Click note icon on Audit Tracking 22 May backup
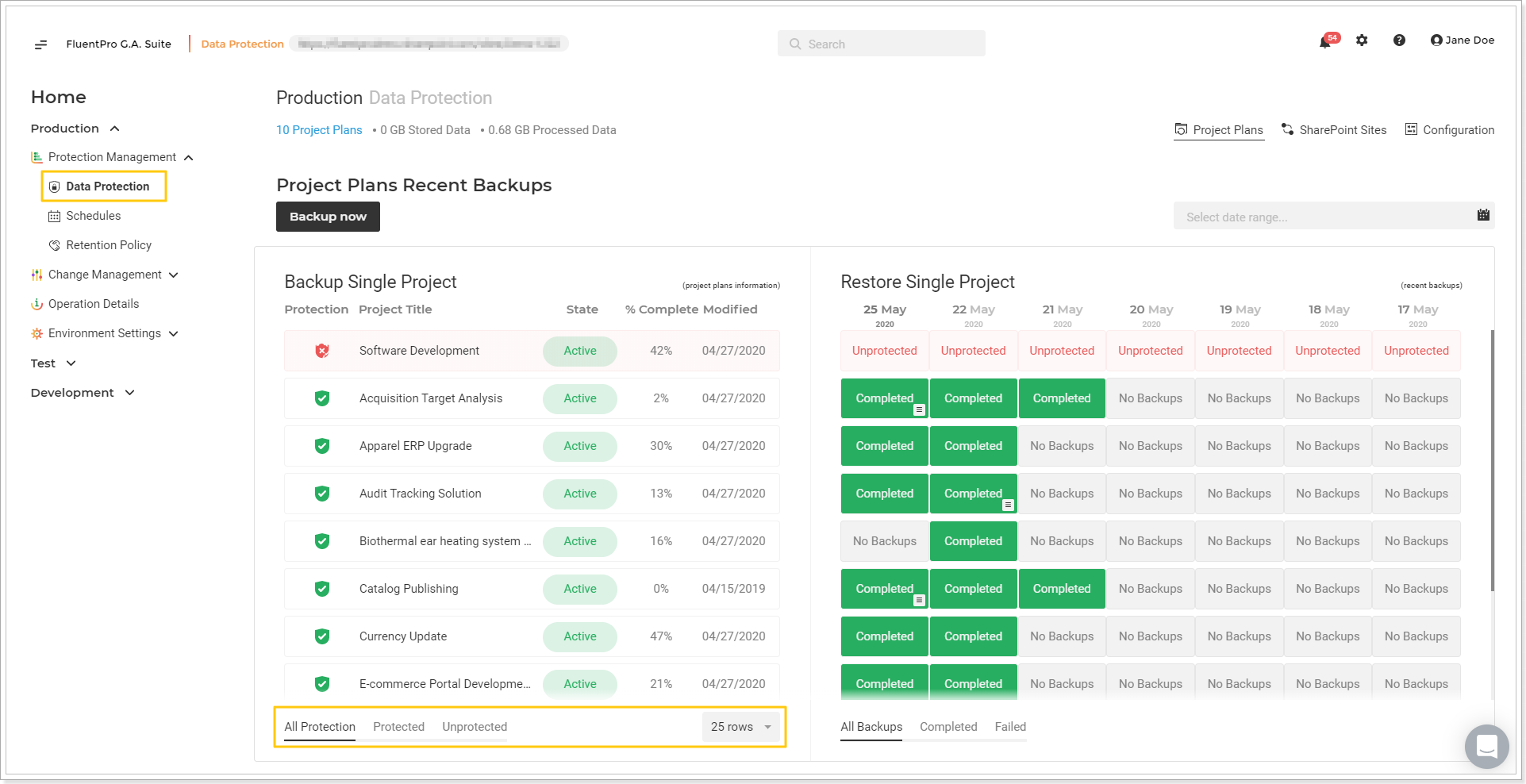This screenshot has width=1526, height=784. pyautogui.click(x=1008, y=505)
